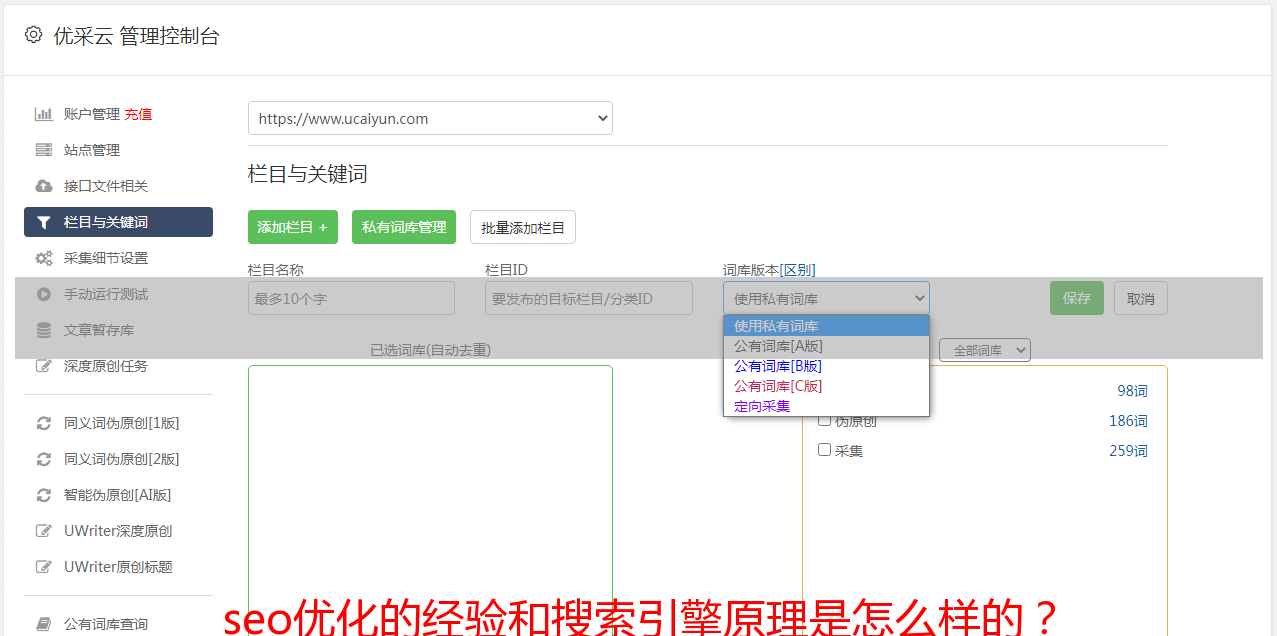
Task: Click the green 添加栏目 + button
Action: pyautogui.click(x=293, y=227)
